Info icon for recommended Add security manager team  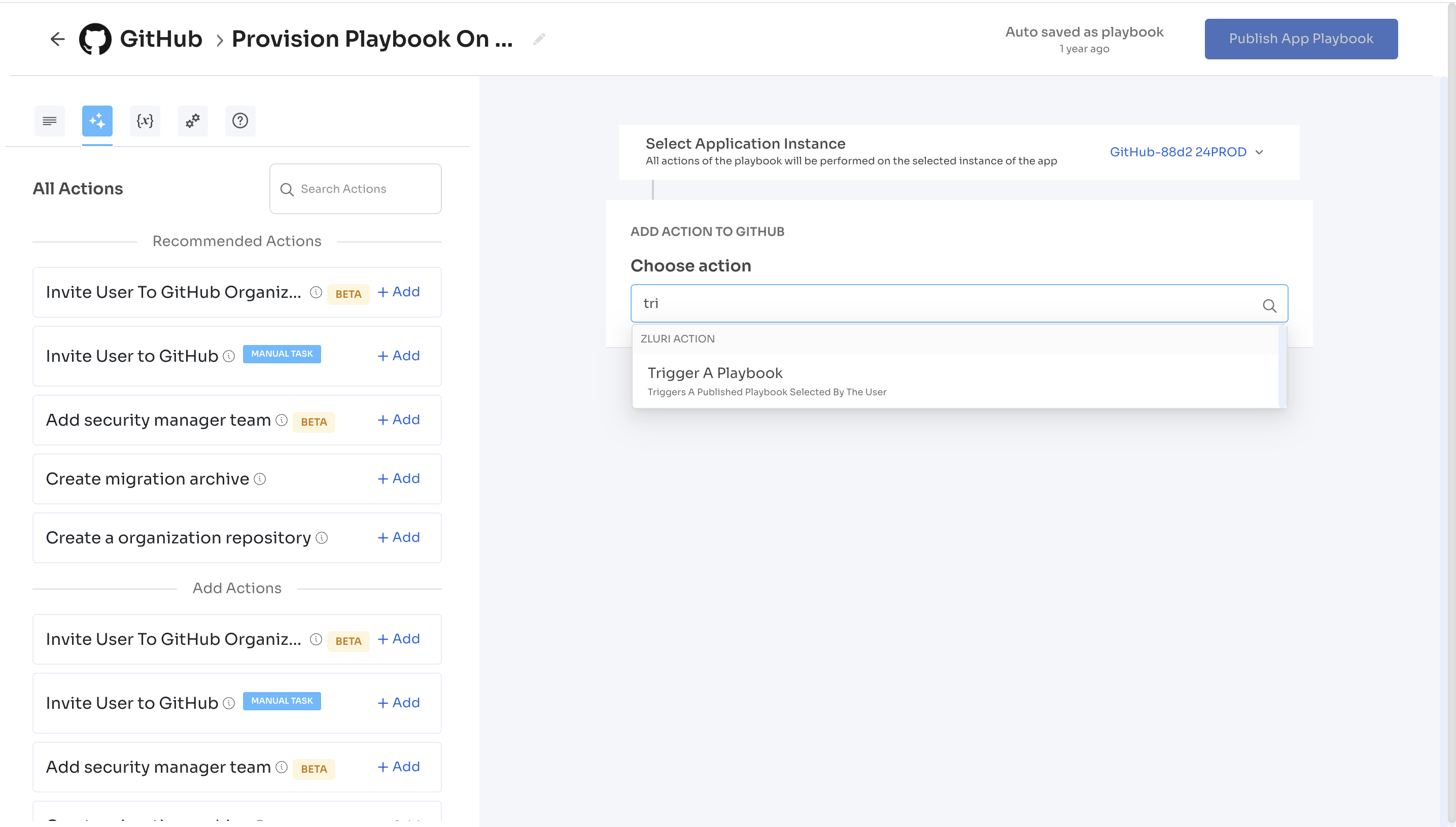pyautogui.click(x=282, y=420)
